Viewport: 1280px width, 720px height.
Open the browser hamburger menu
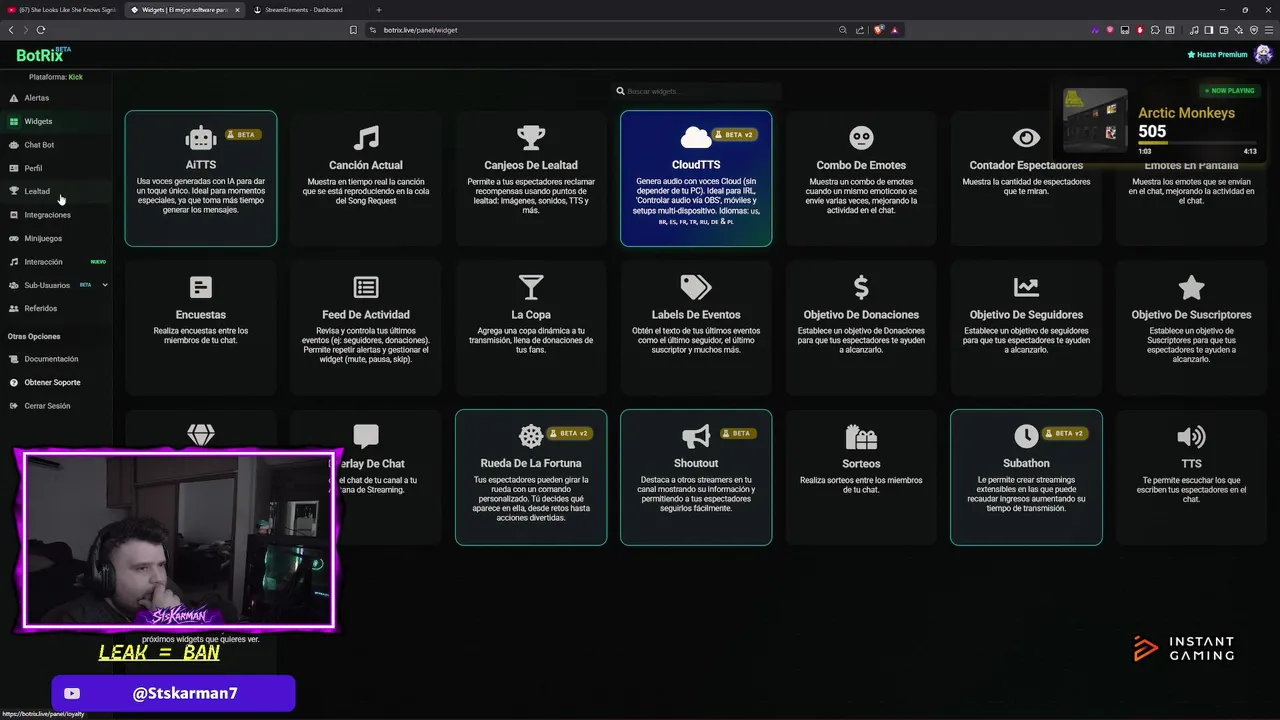tap(1269, 30)
